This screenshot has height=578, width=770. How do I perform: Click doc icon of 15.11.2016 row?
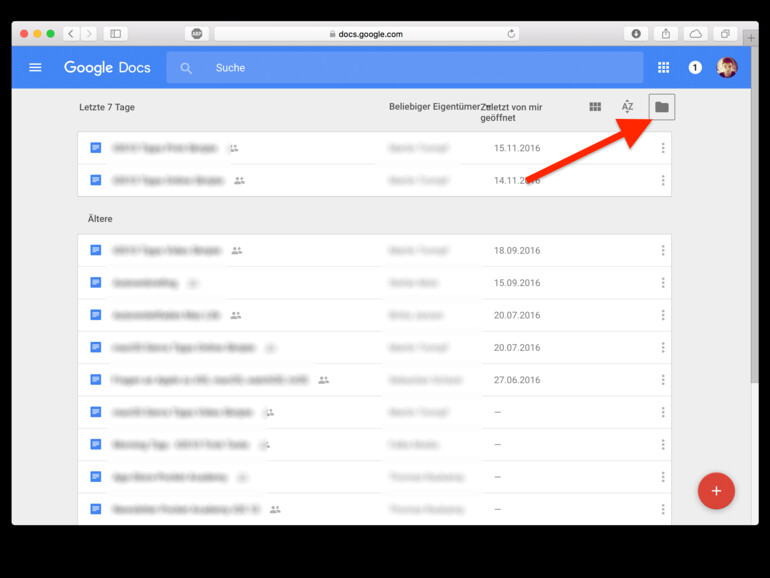(96, 148)
